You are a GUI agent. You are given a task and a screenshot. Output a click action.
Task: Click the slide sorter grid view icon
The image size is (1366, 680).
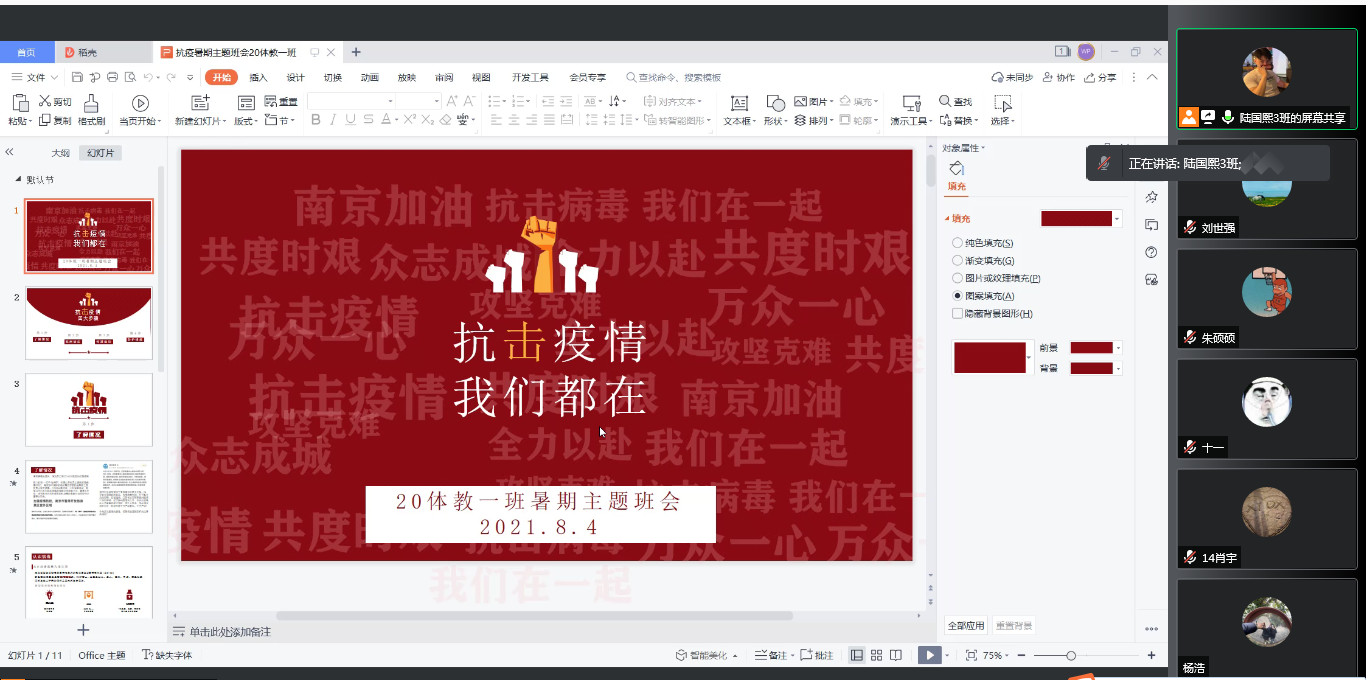tap(876, 655)
